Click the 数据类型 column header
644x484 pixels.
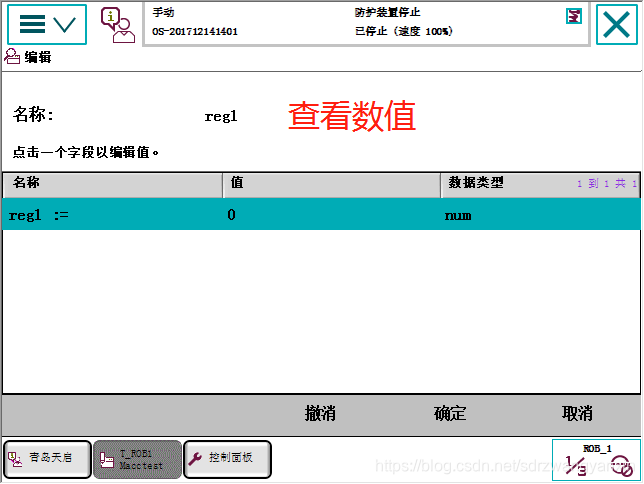point(540,185)
